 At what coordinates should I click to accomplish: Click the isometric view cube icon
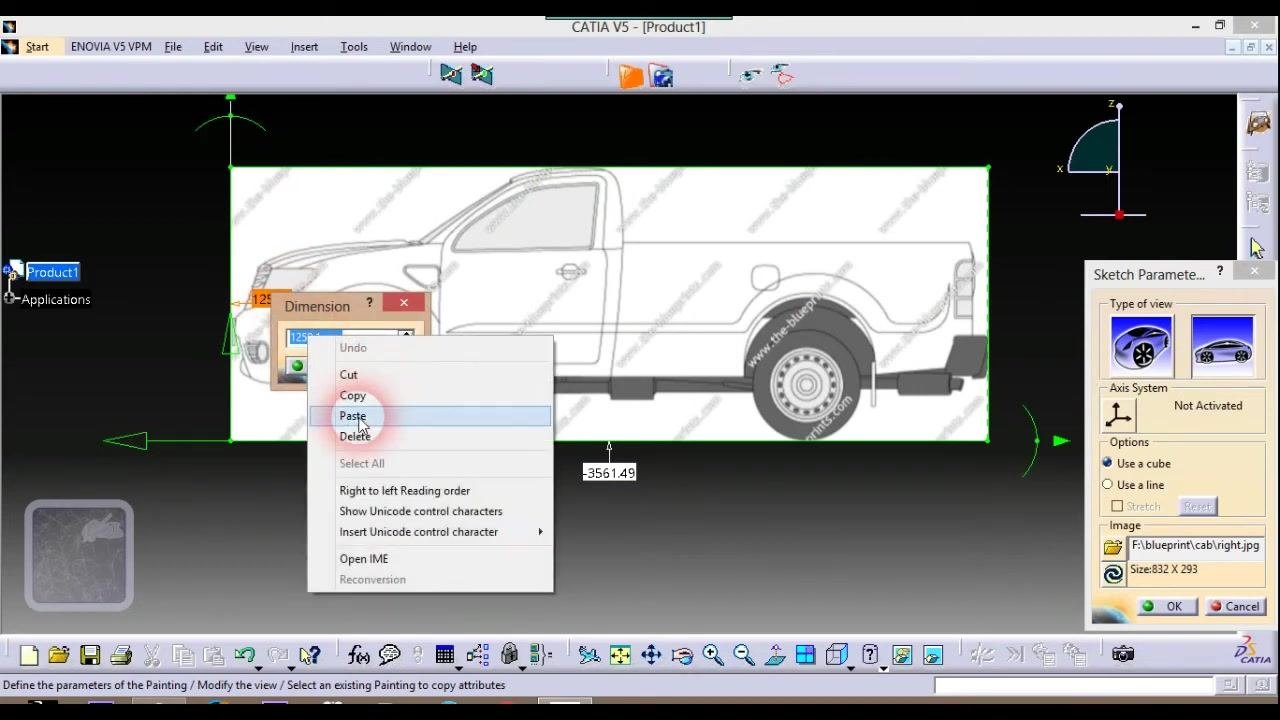pyautogui.click(x=837, y=655)
